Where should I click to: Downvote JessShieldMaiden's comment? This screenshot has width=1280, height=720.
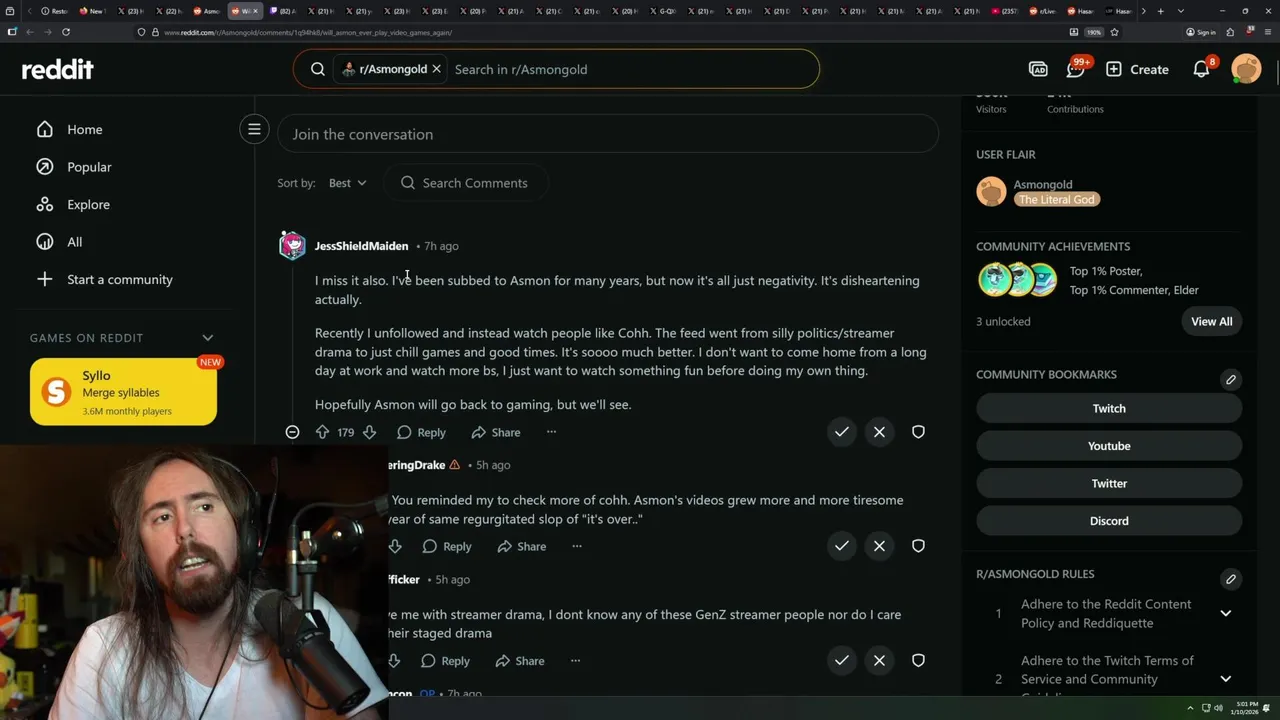(369, 432)
